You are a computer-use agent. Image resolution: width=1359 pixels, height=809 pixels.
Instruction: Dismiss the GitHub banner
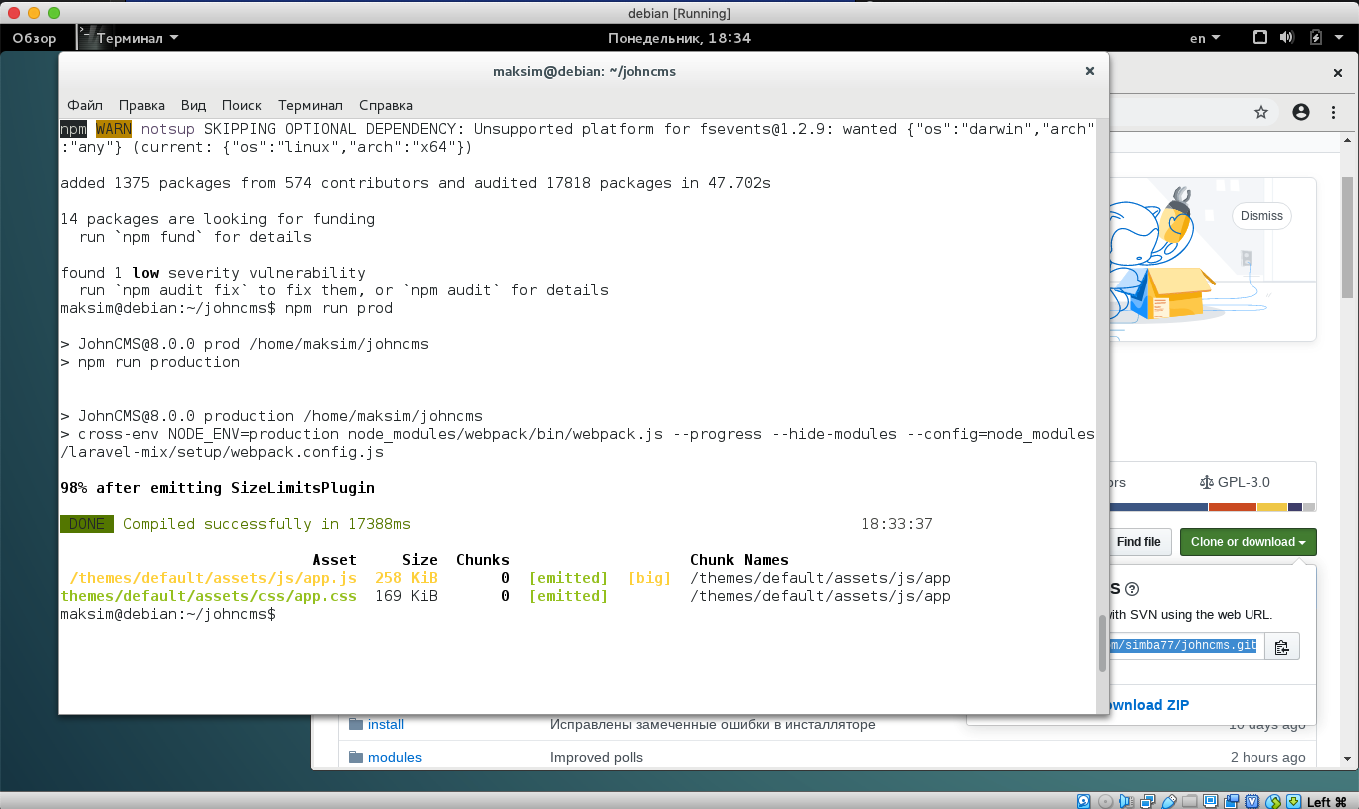1261,216
